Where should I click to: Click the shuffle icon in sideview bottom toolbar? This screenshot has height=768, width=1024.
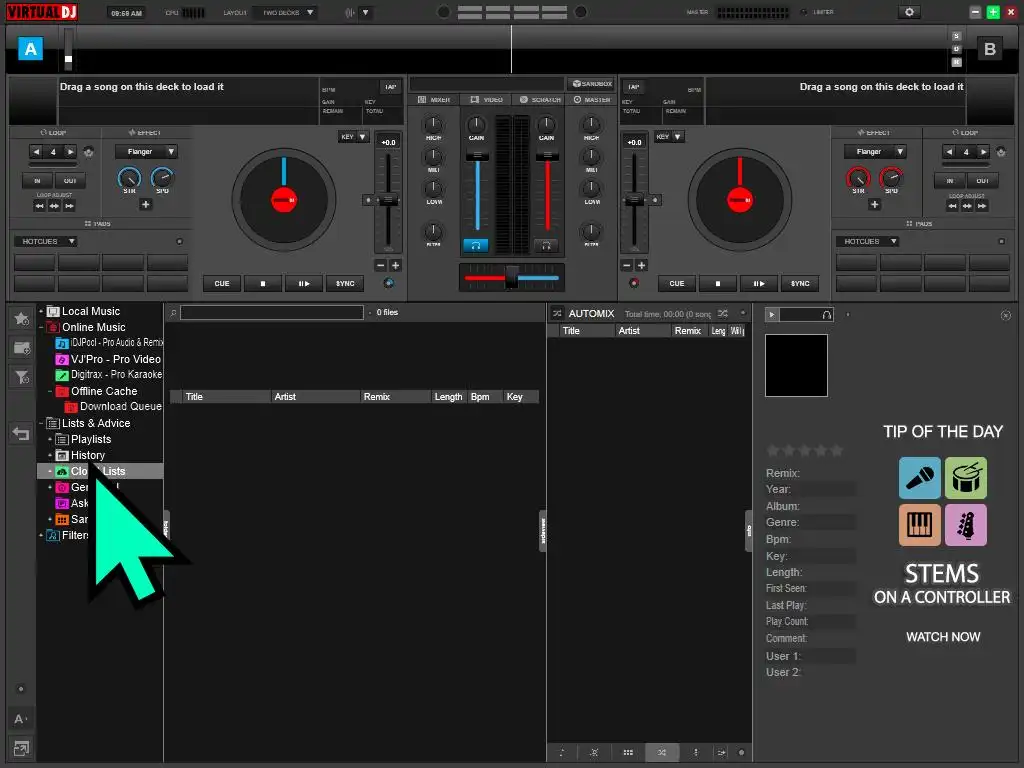pyautogui.click(x=662, y=752)
